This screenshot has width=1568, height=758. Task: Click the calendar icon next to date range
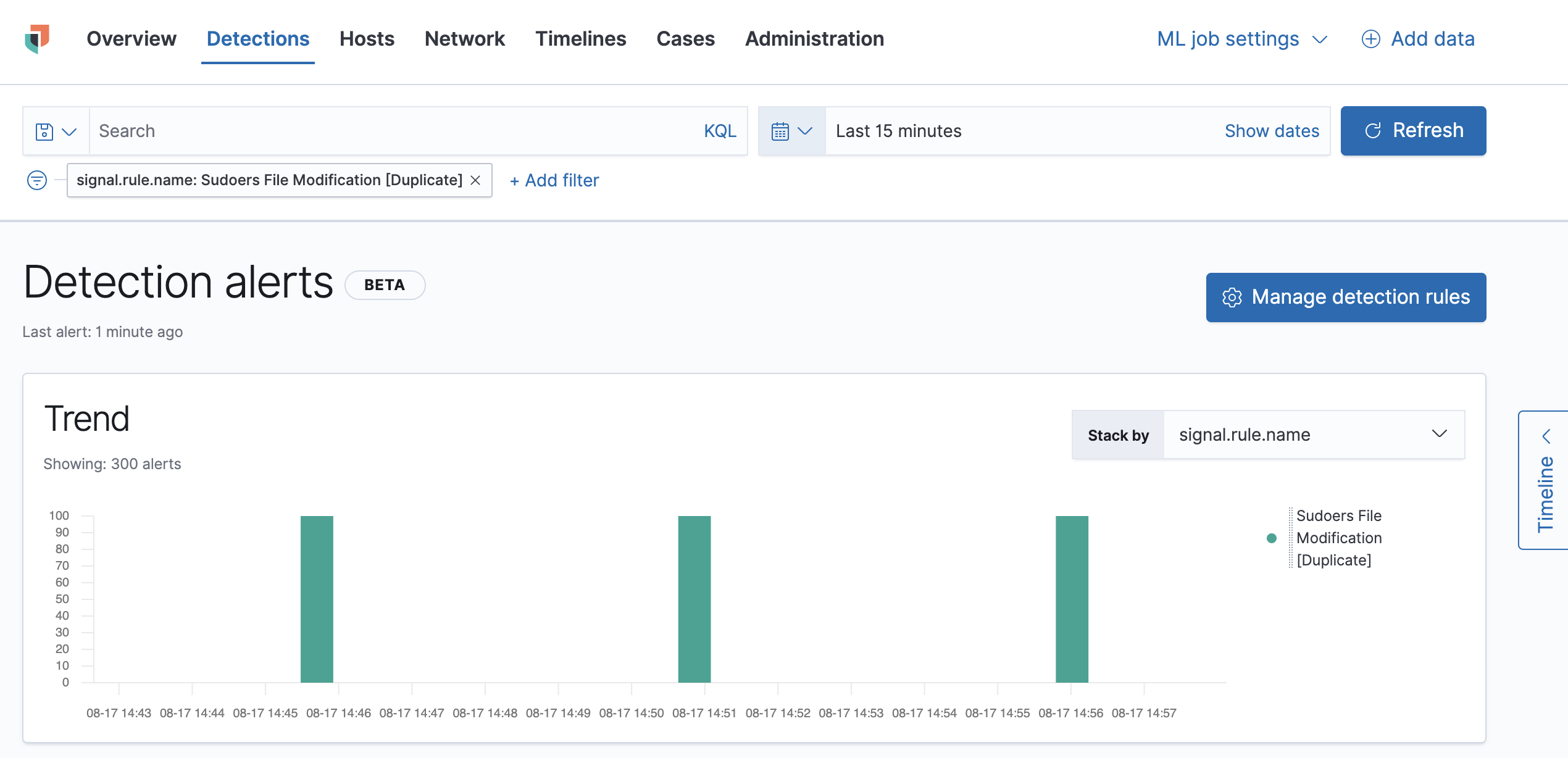(783, 130)
